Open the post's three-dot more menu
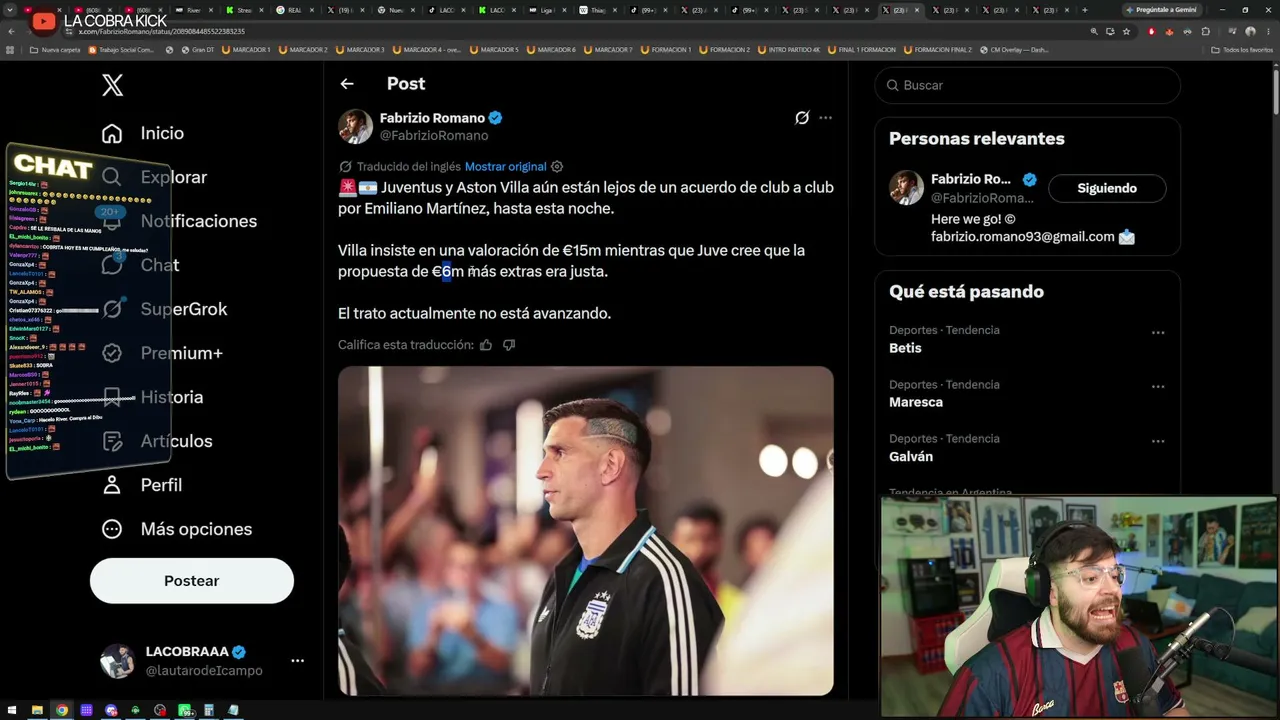Screen dimensions: 1280x720 [x=825, y=118]
